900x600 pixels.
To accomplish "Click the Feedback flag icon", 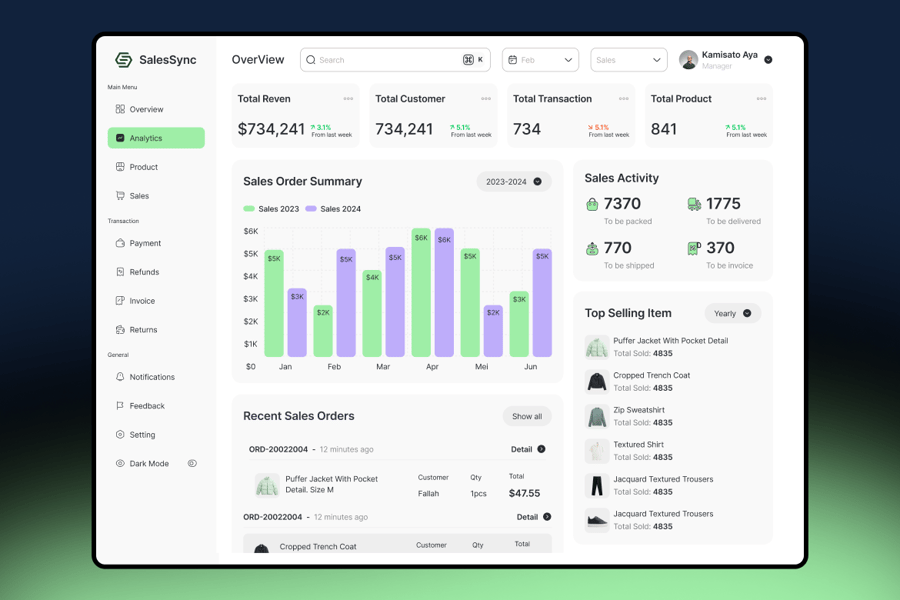I will point(120,405).
